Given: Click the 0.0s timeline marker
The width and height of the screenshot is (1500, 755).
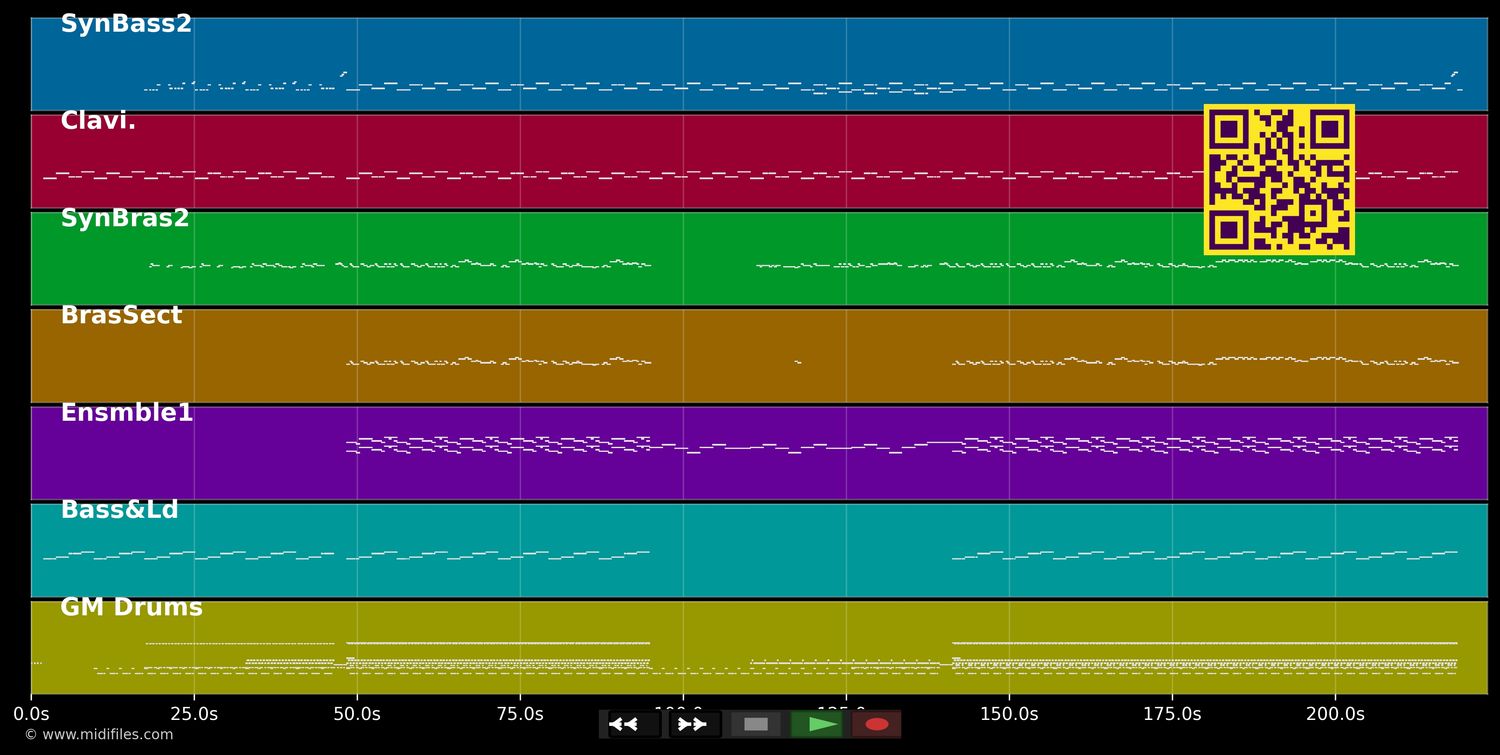Looking at the screenshot, I should [33, 714].
